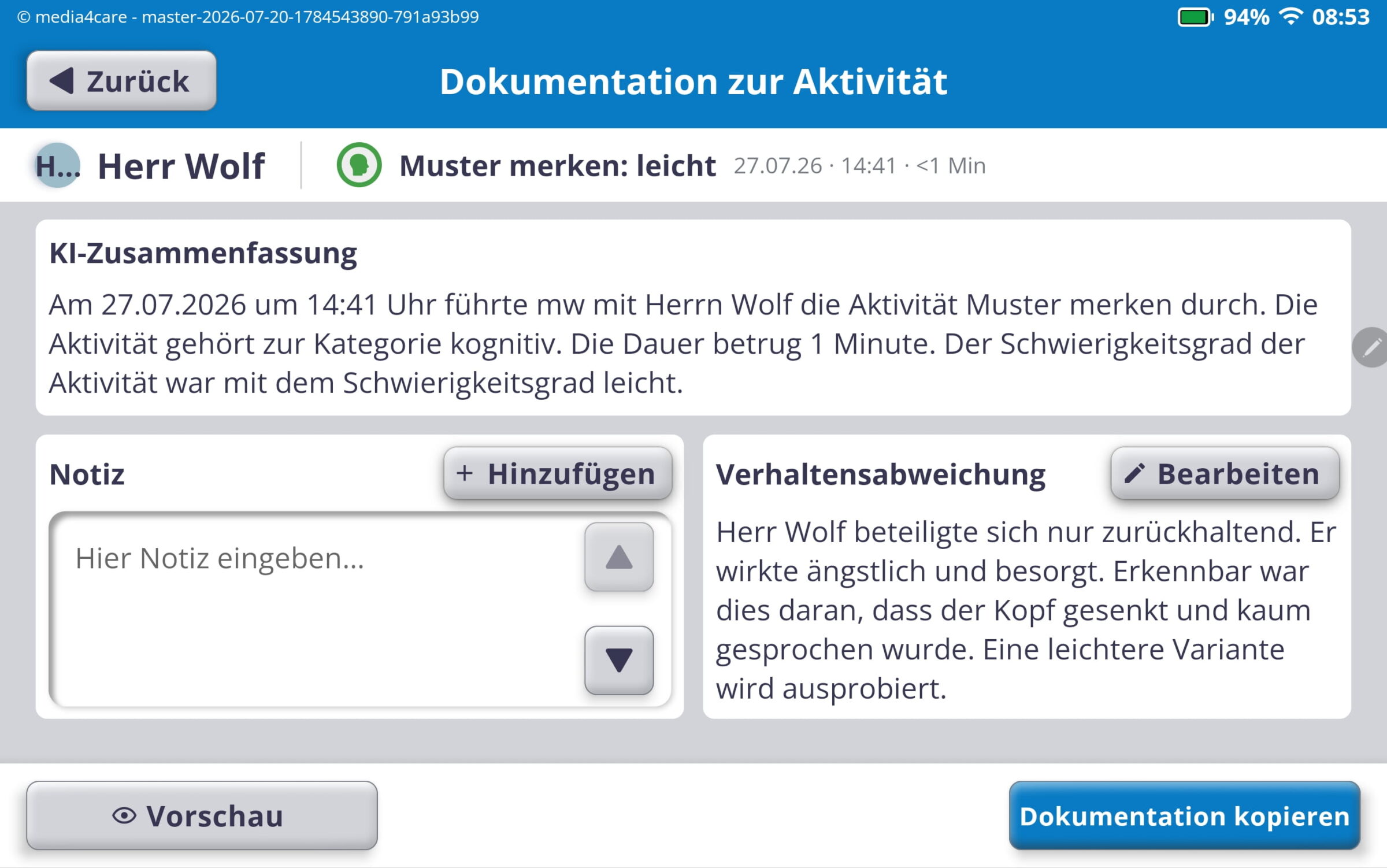
Task: Copy documentation with Dokumentation kopieren
Action: pyautogui.click(x=1185, y=815)
